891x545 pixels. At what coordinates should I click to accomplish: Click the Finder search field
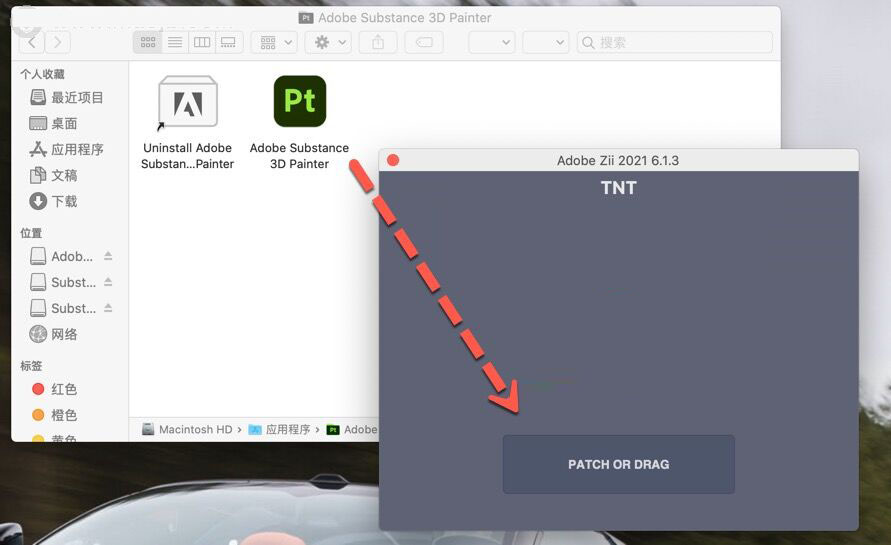point(675,42)
